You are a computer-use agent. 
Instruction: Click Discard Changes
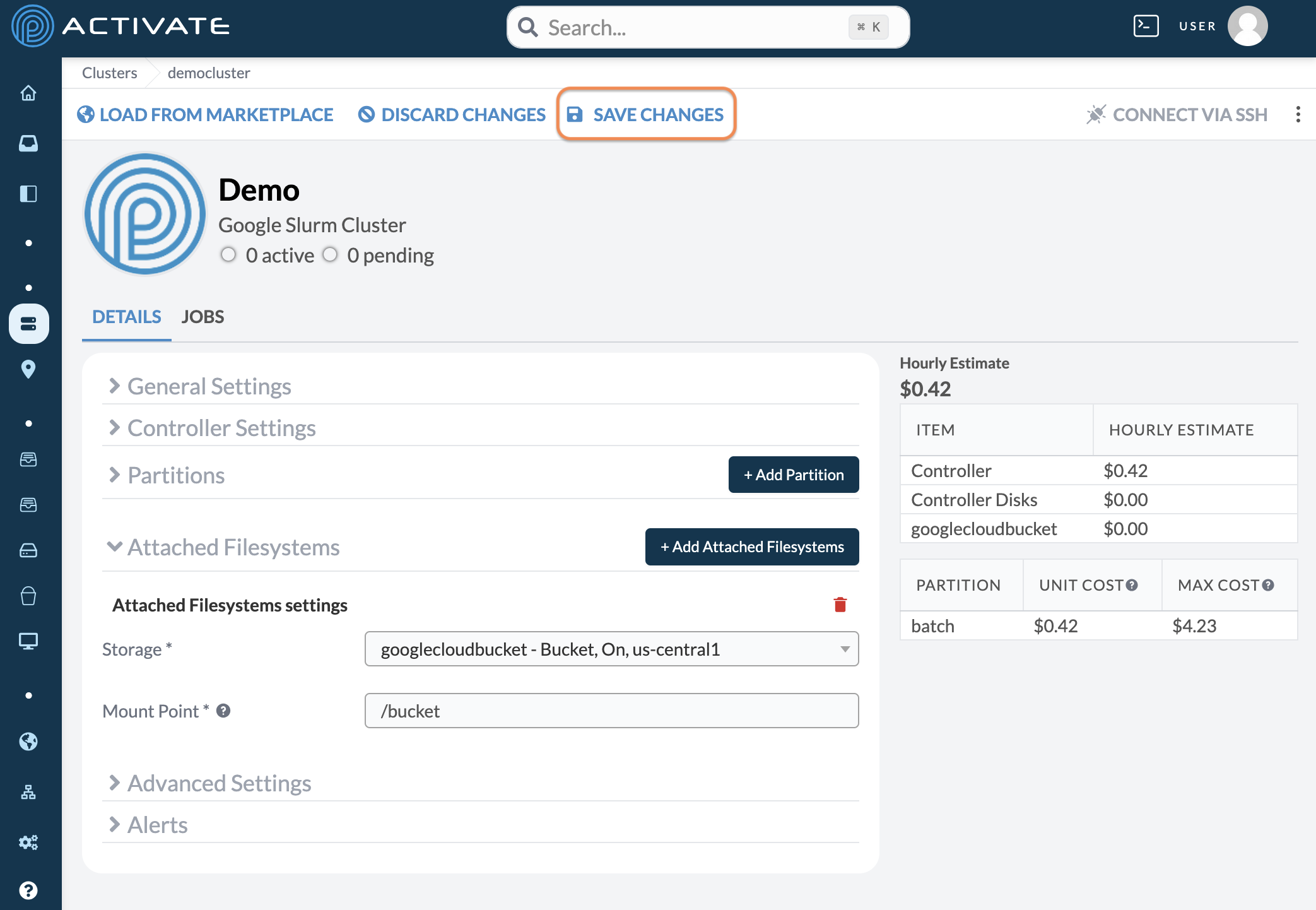(x=452, y=114)
